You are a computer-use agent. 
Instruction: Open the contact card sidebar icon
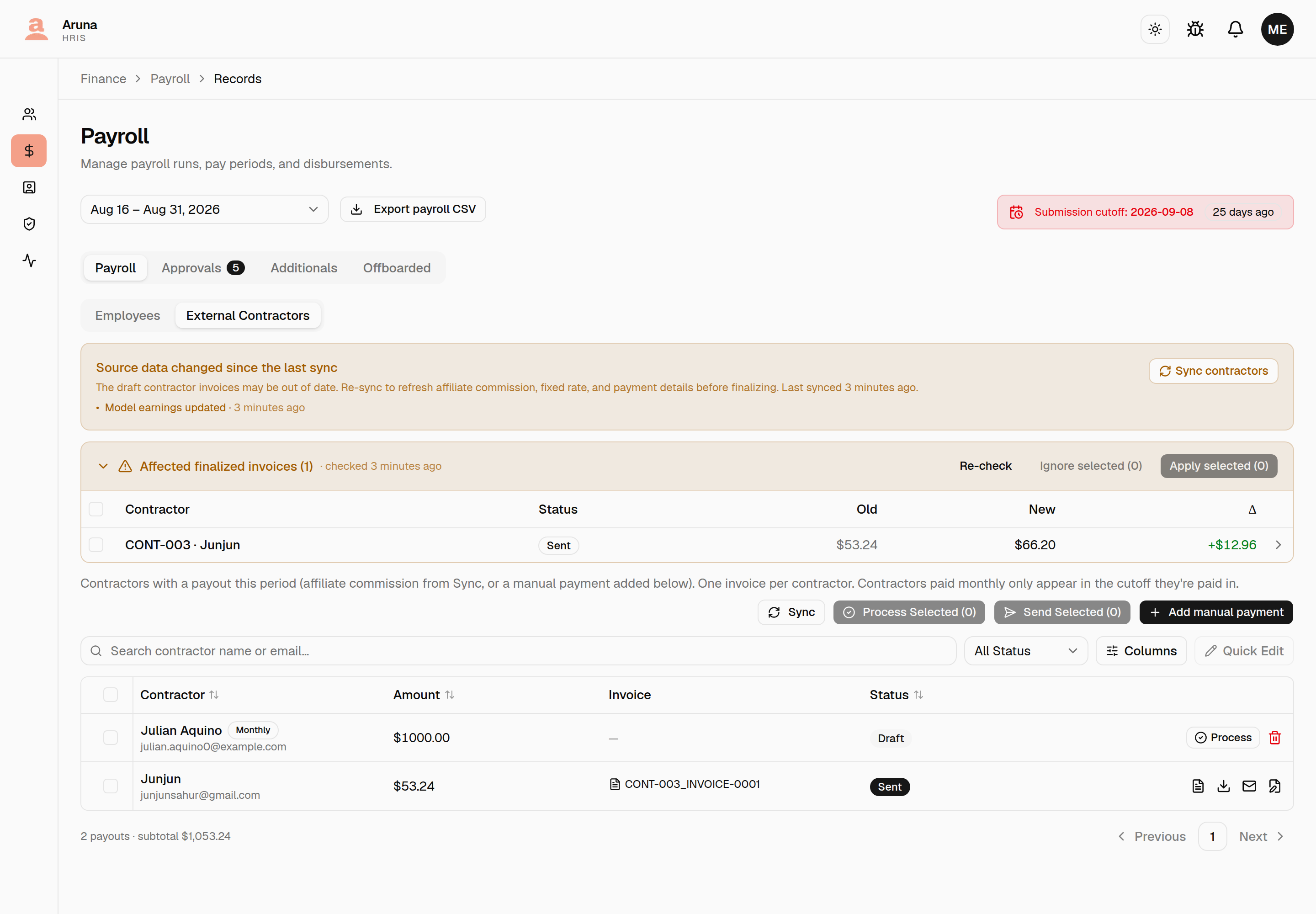tap(29, 187)
